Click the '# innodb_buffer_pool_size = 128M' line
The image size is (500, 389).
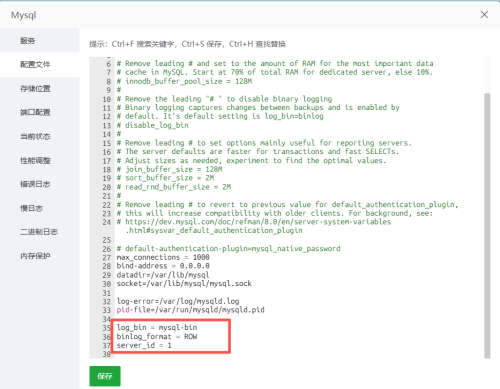[184, 81]
